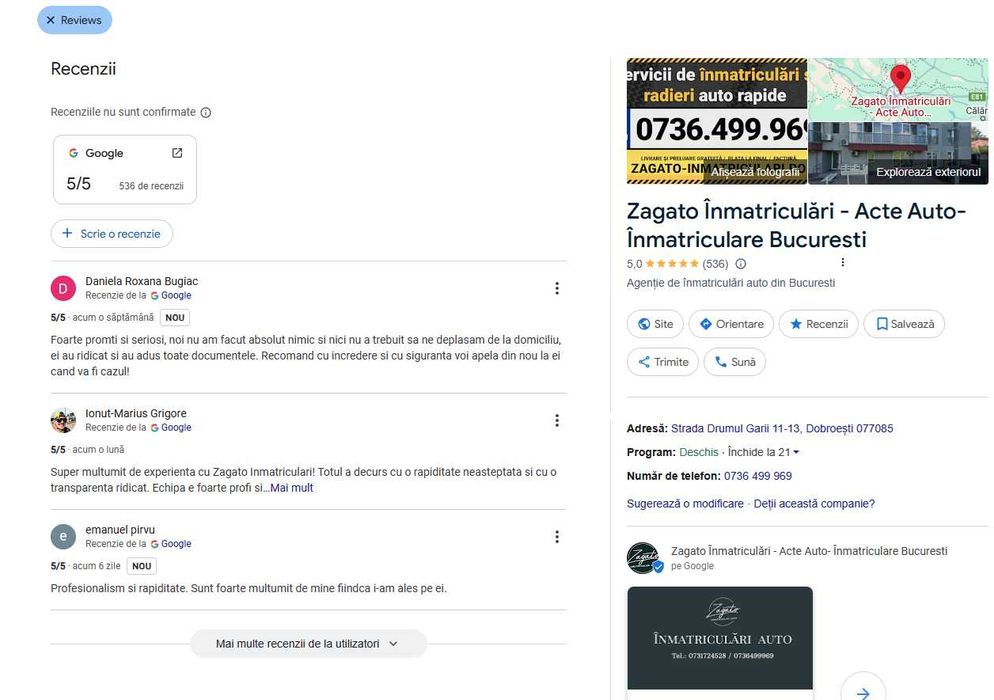
Task: Click the Zagato verified profile logo
Action: pyautogui.click(x=643, y=558)
